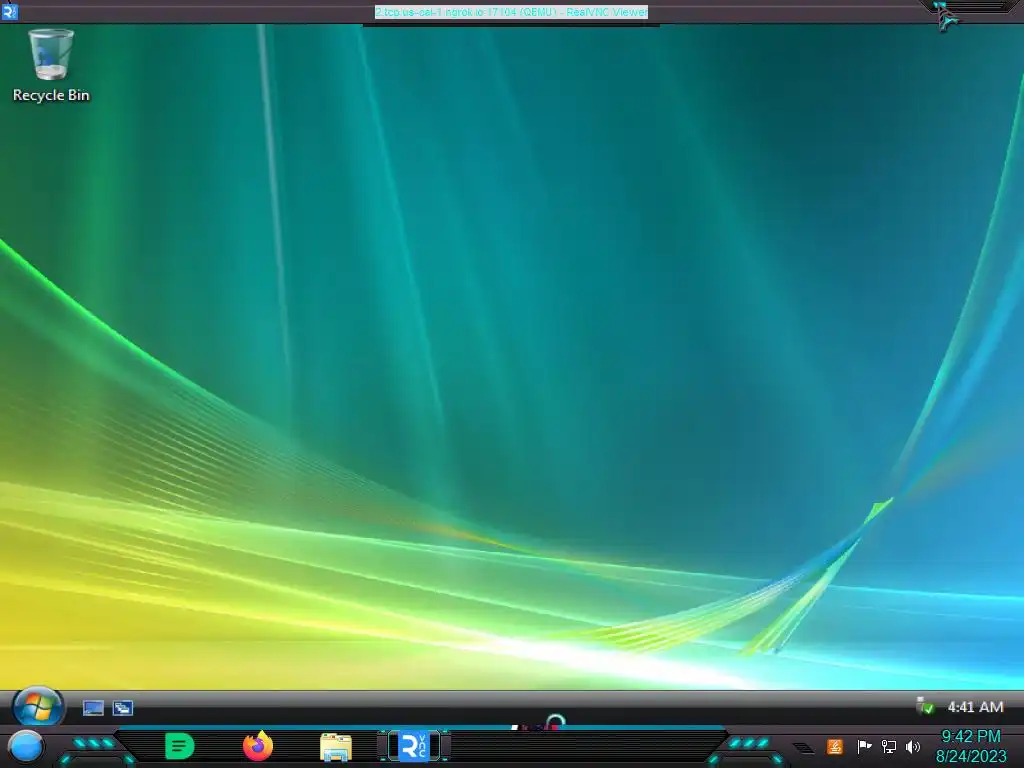Image resolution: width=1024 pixels, height=768 pixels.
Task: Open the Recycle Bin desktop icon
Action: [51, 66]
